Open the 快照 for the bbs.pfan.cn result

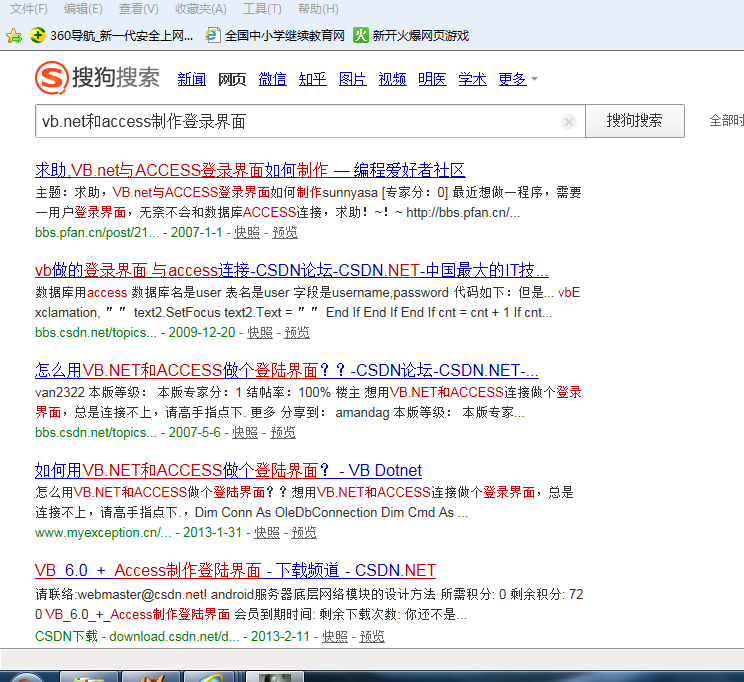pyautogui.click(x=247, y=233)
